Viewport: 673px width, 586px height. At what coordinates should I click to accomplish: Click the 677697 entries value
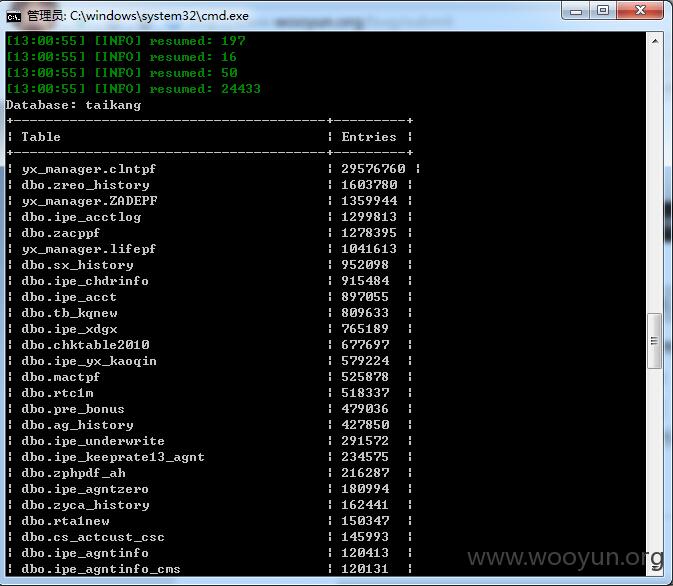point(365,345)
